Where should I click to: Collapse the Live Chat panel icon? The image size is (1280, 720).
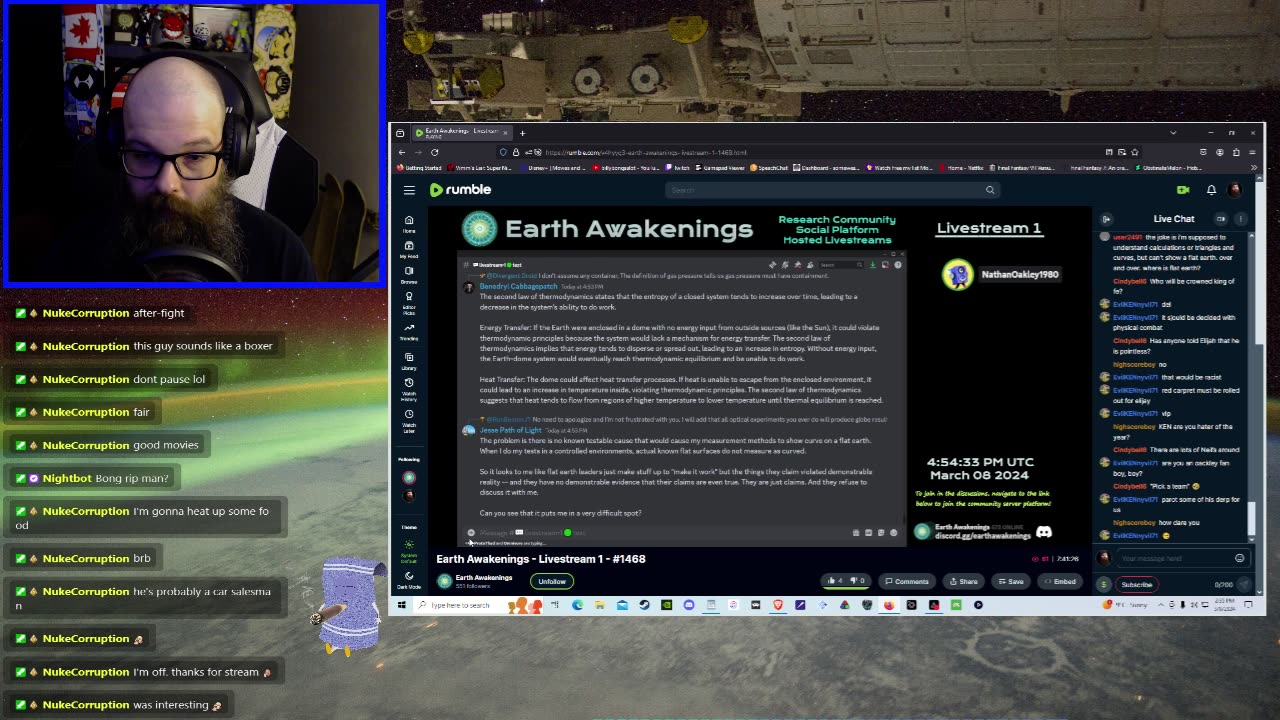coord(1107,219)
